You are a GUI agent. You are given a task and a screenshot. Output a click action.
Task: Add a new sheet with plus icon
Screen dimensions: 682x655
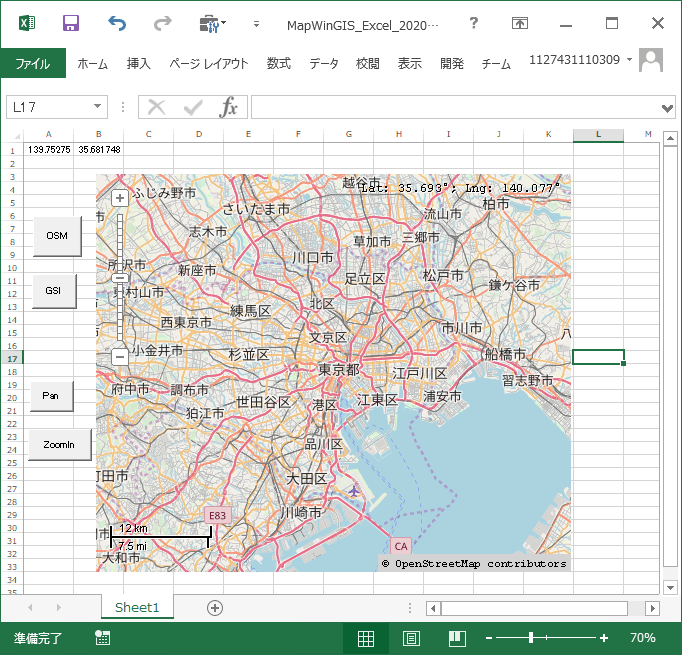215,608
